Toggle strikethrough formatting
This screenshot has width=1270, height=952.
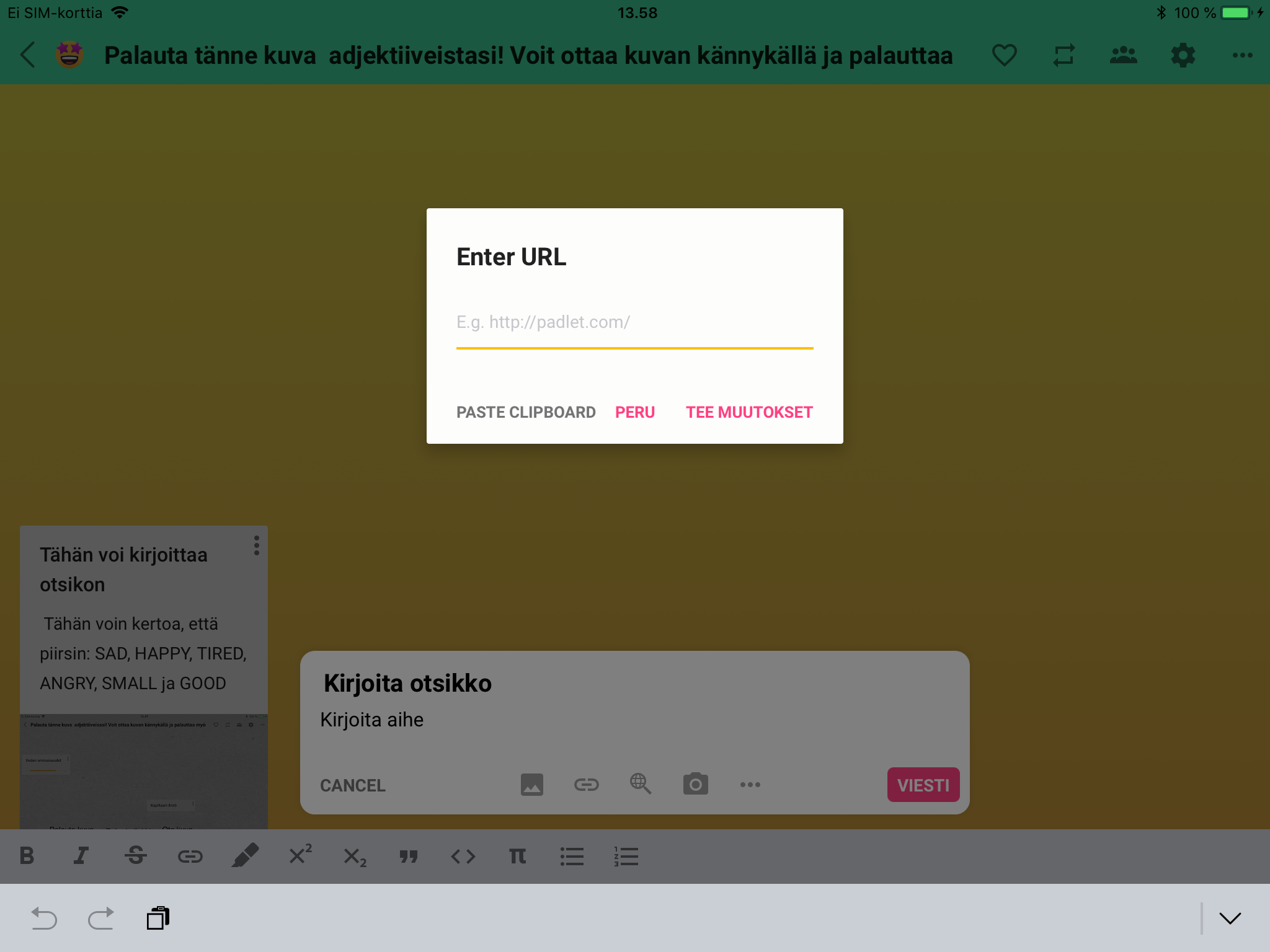click(x=135, y=856)
